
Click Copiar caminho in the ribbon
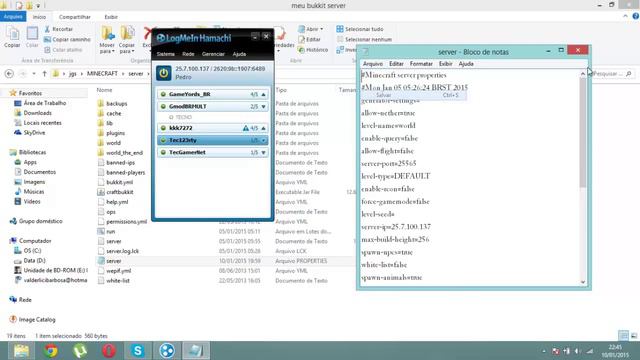[67, 40]
